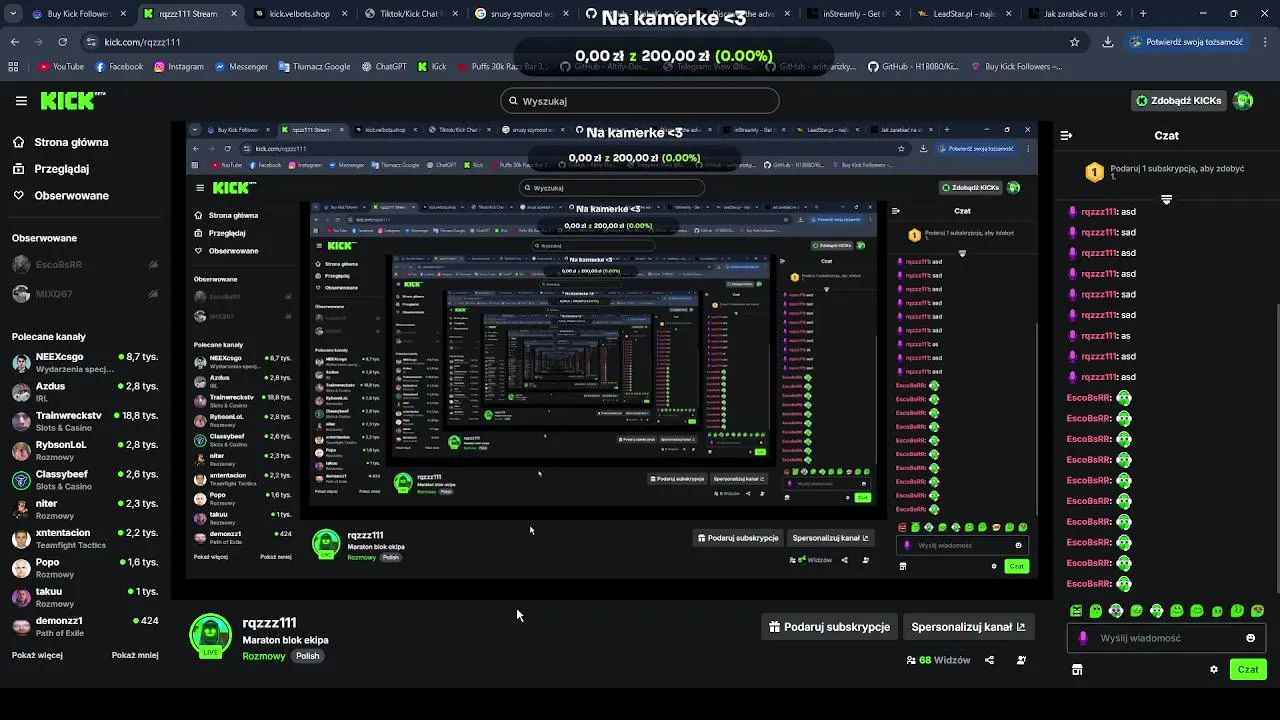The image size is (1280, 720).
Task: Open the Popo channel
Action: click(85, 567)
